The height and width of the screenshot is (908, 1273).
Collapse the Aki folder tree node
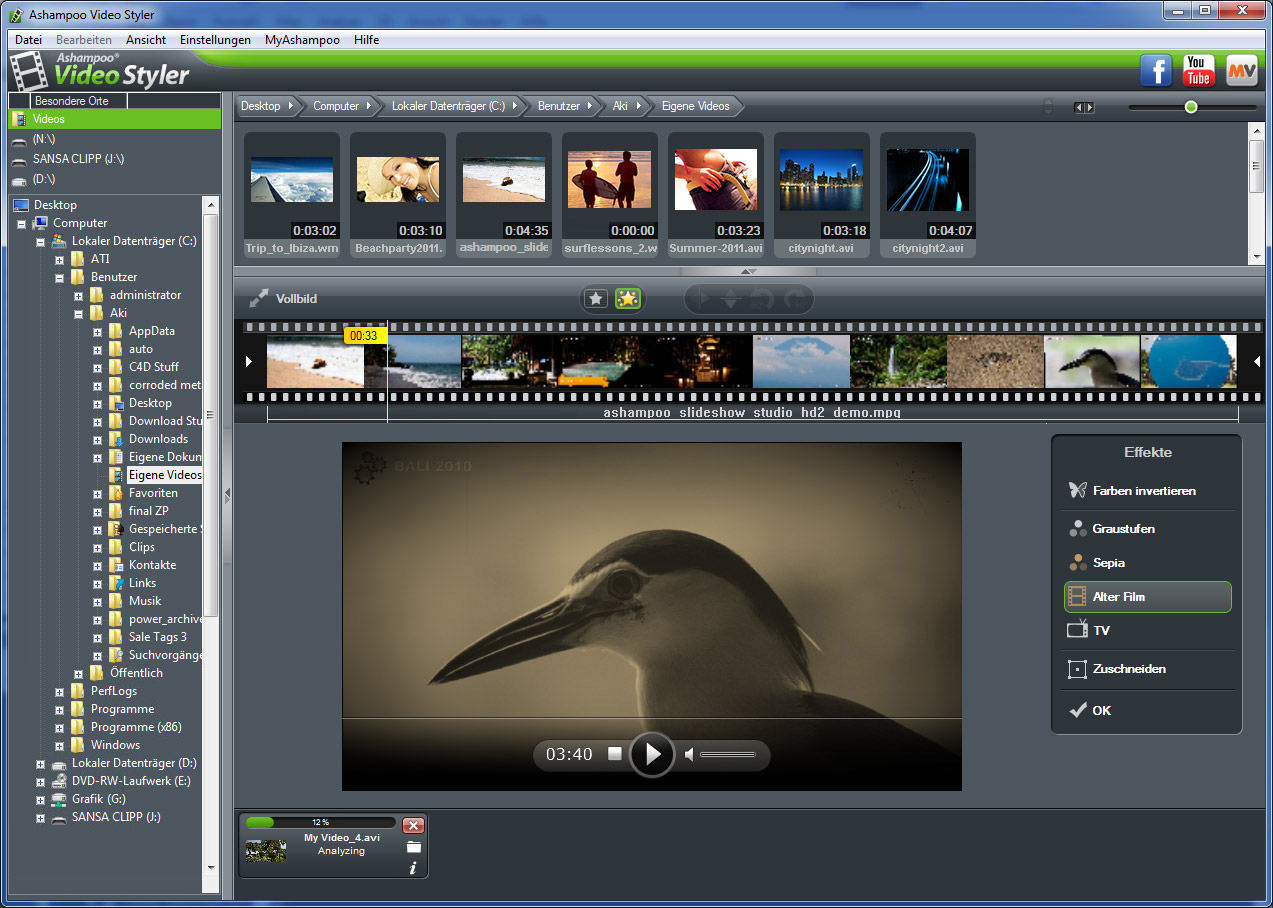79,313
